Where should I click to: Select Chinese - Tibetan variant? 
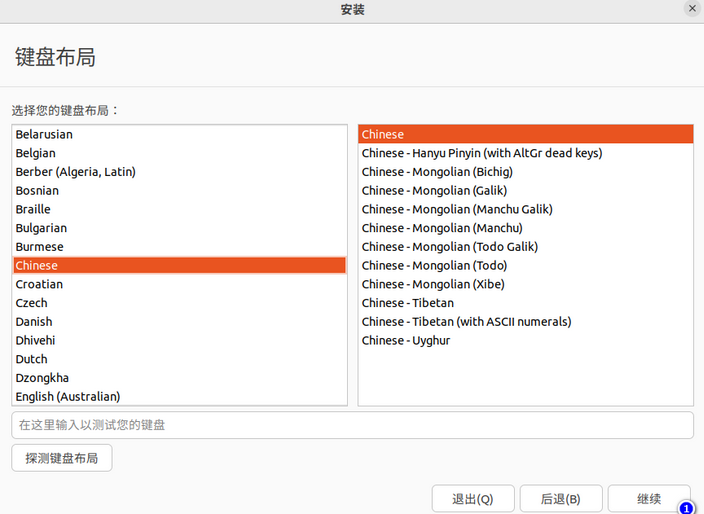(x=408, y=303)
